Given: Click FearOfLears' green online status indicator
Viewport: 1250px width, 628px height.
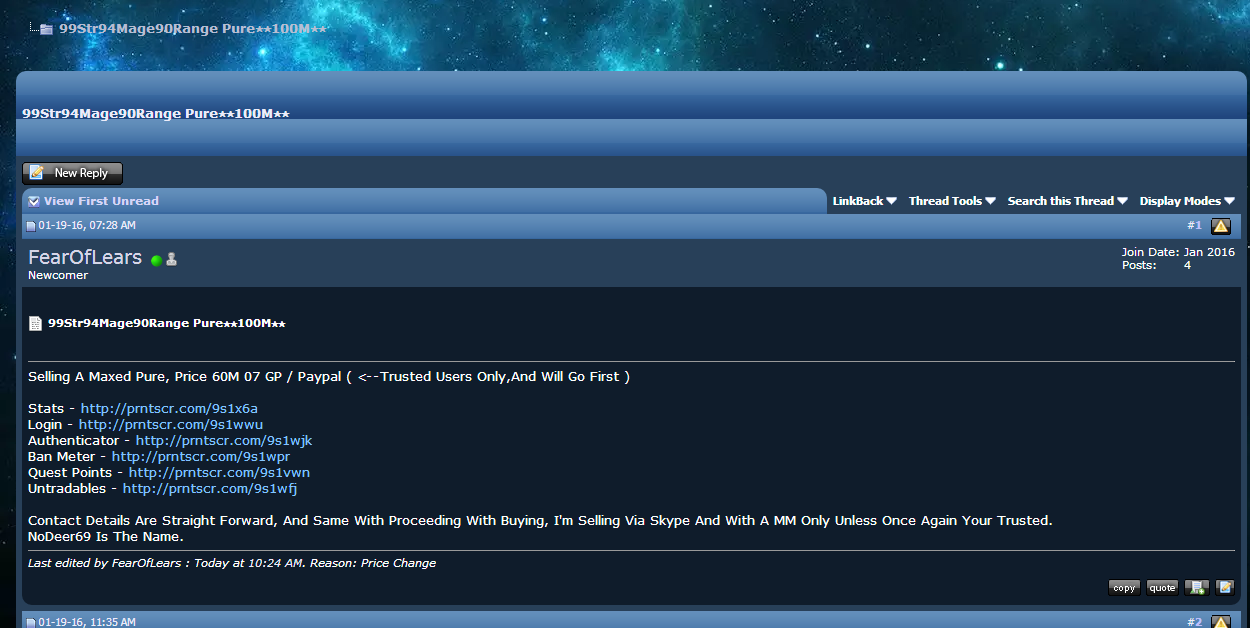Looking at the screenshot, I should point(156,260).
